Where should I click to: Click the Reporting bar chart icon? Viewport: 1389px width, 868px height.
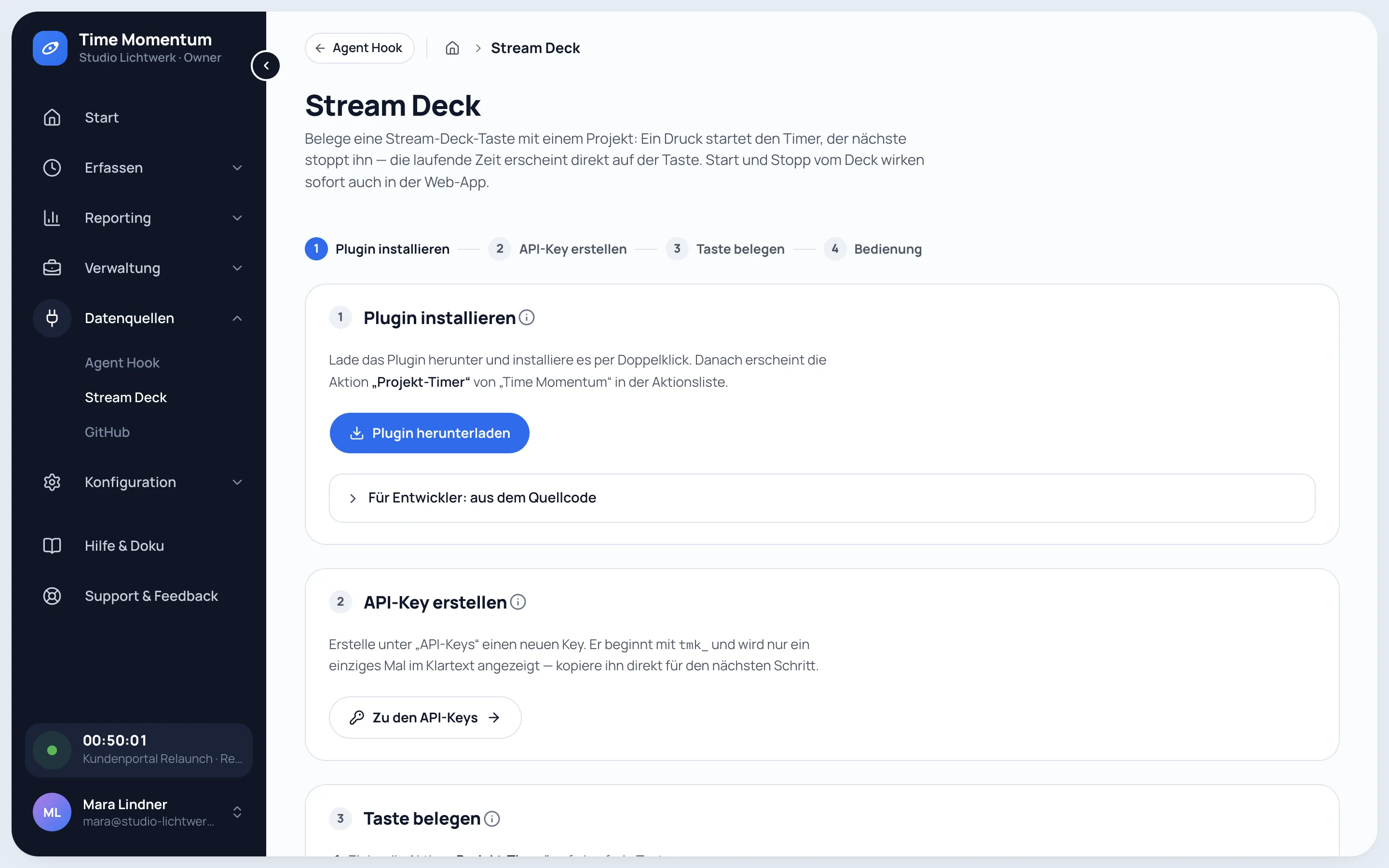pos(52,217)
